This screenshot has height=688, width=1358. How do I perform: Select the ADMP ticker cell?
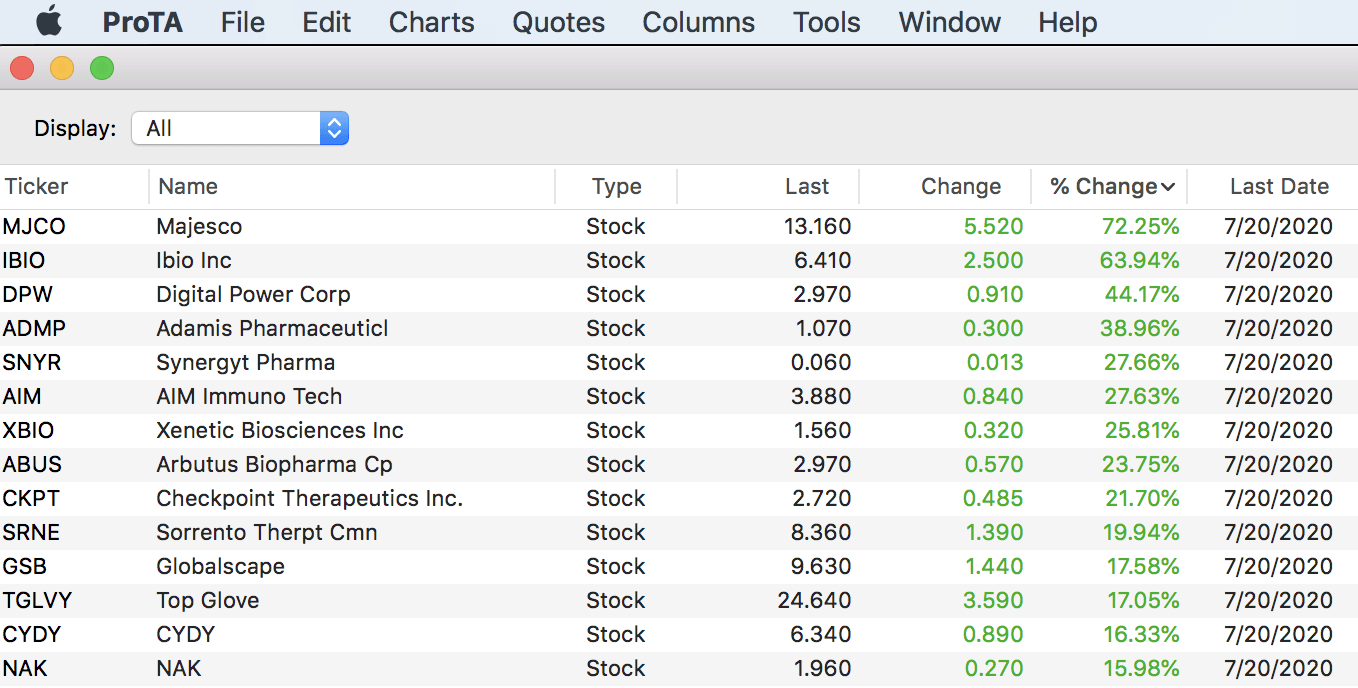[35, 328]
